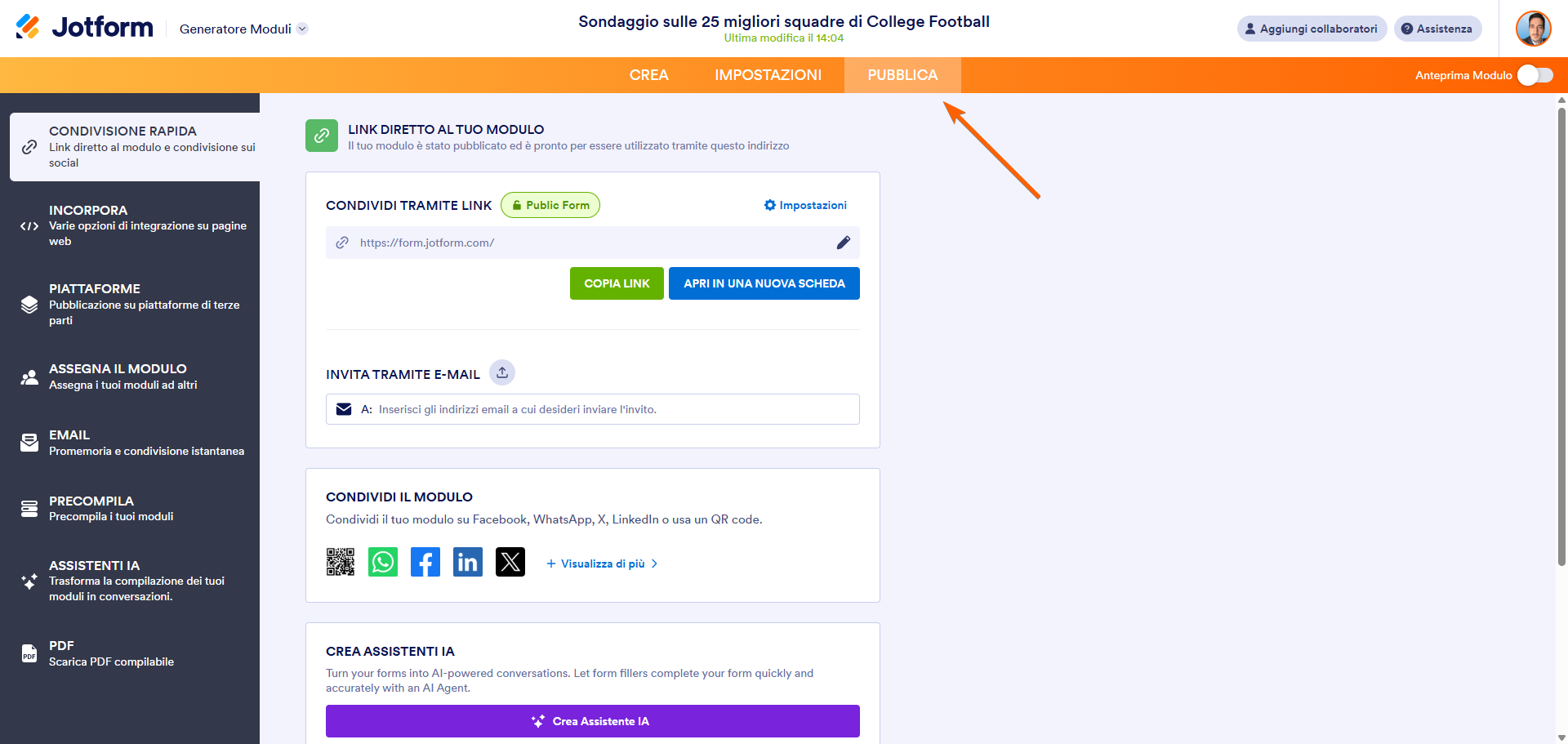Expand Visualizza di più sharing options

pyautogui.click(x=602, y=564)
